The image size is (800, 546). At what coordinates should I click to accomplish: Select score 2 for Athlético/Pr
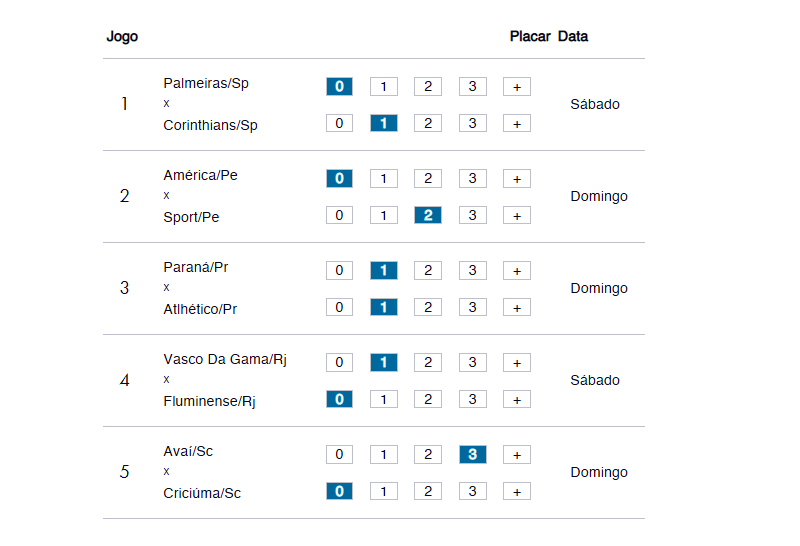point(428,307)
